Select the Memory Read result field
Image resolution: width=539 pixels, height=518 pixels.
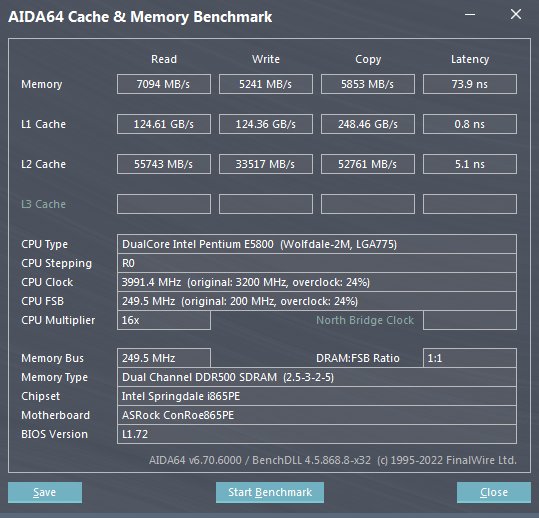(x=164, y=84)
